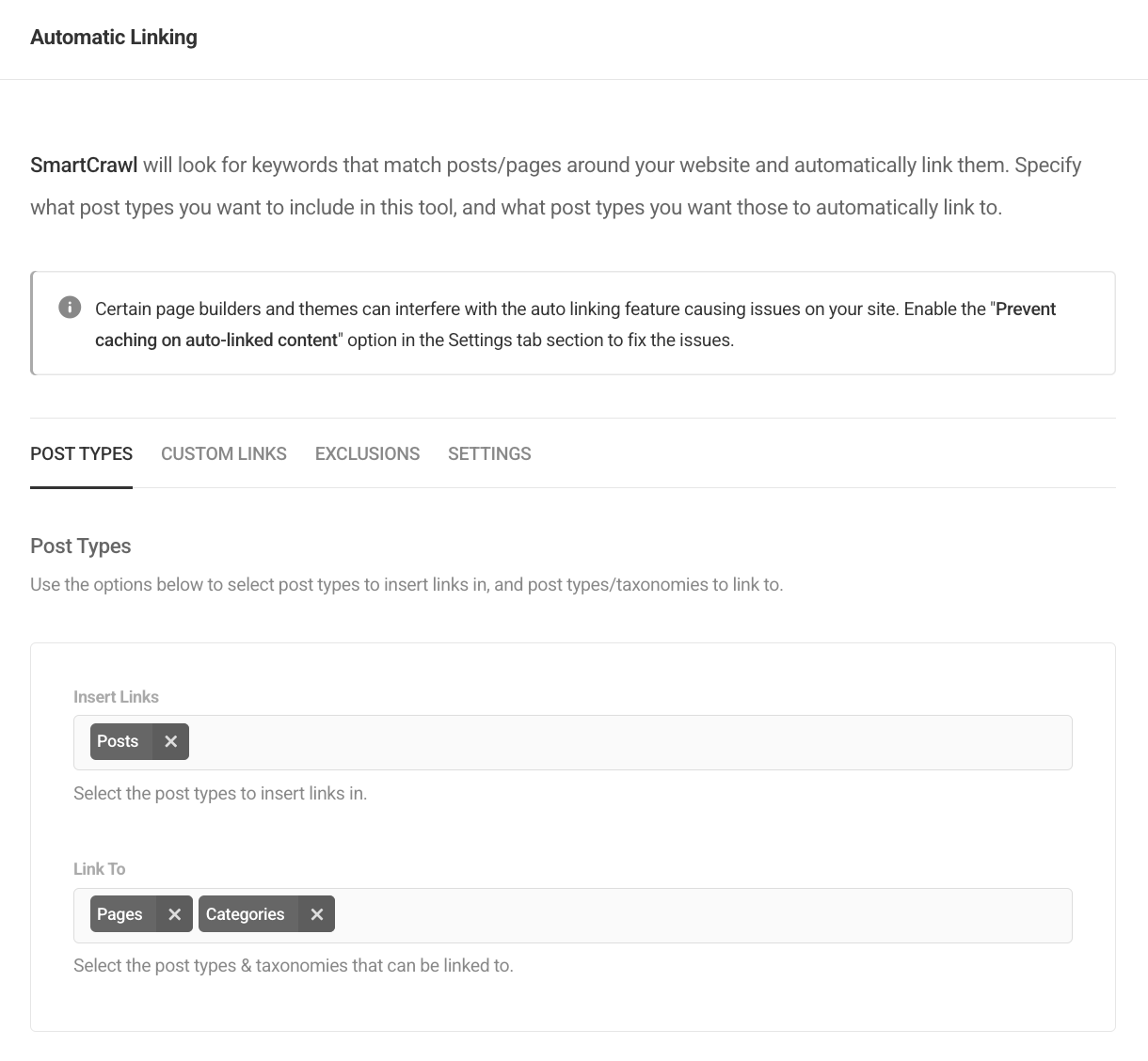Select the Categories chip in Link To

245,913
